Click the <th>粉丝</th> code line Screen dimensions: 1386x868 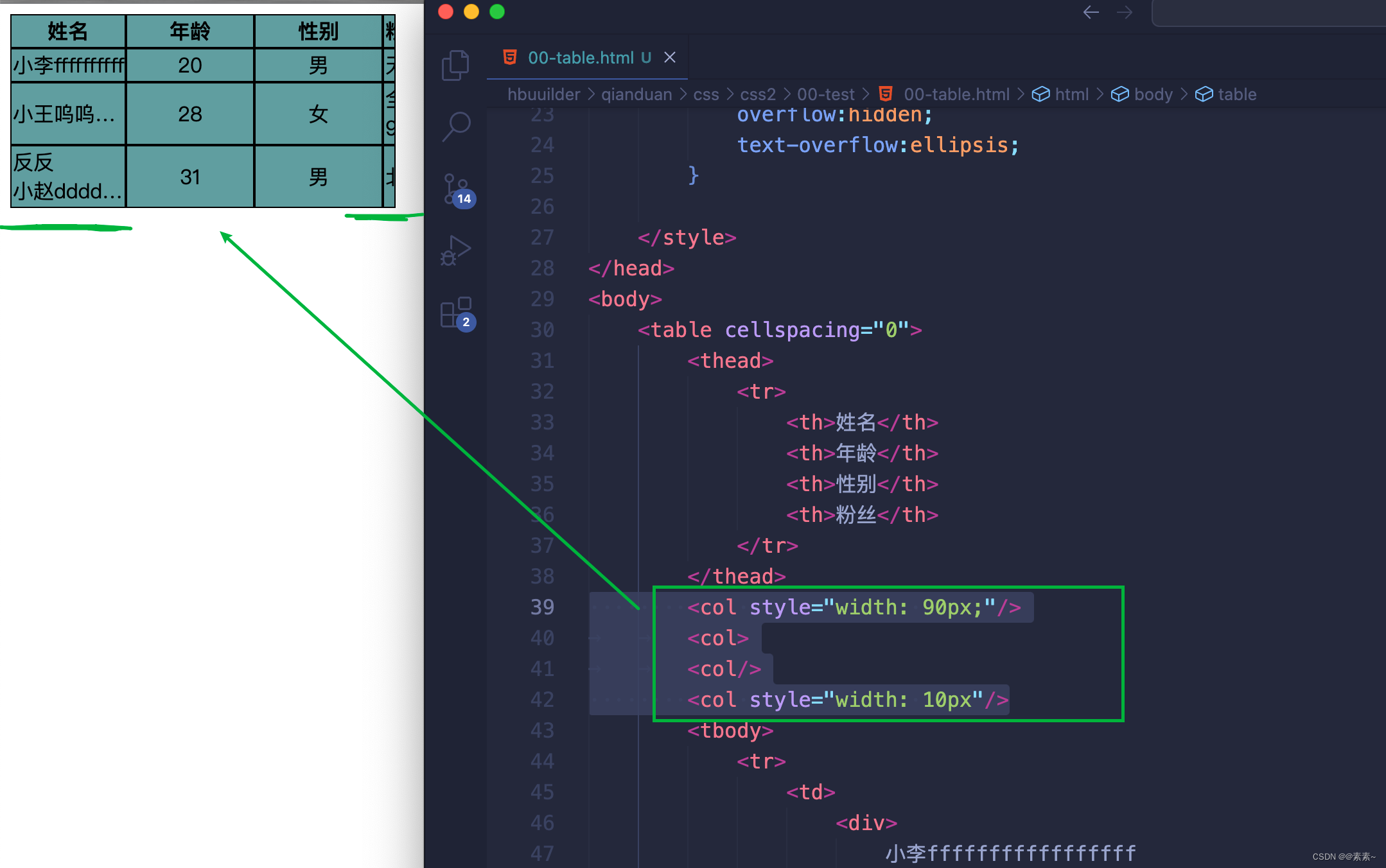point(862,515)
